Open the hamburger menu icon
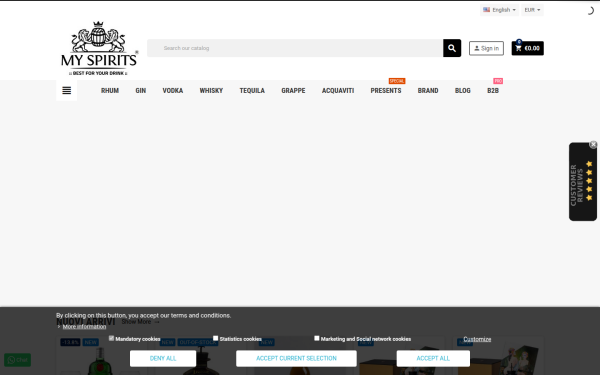This screenshot has width=600, height=375. [x=67, y=91]
